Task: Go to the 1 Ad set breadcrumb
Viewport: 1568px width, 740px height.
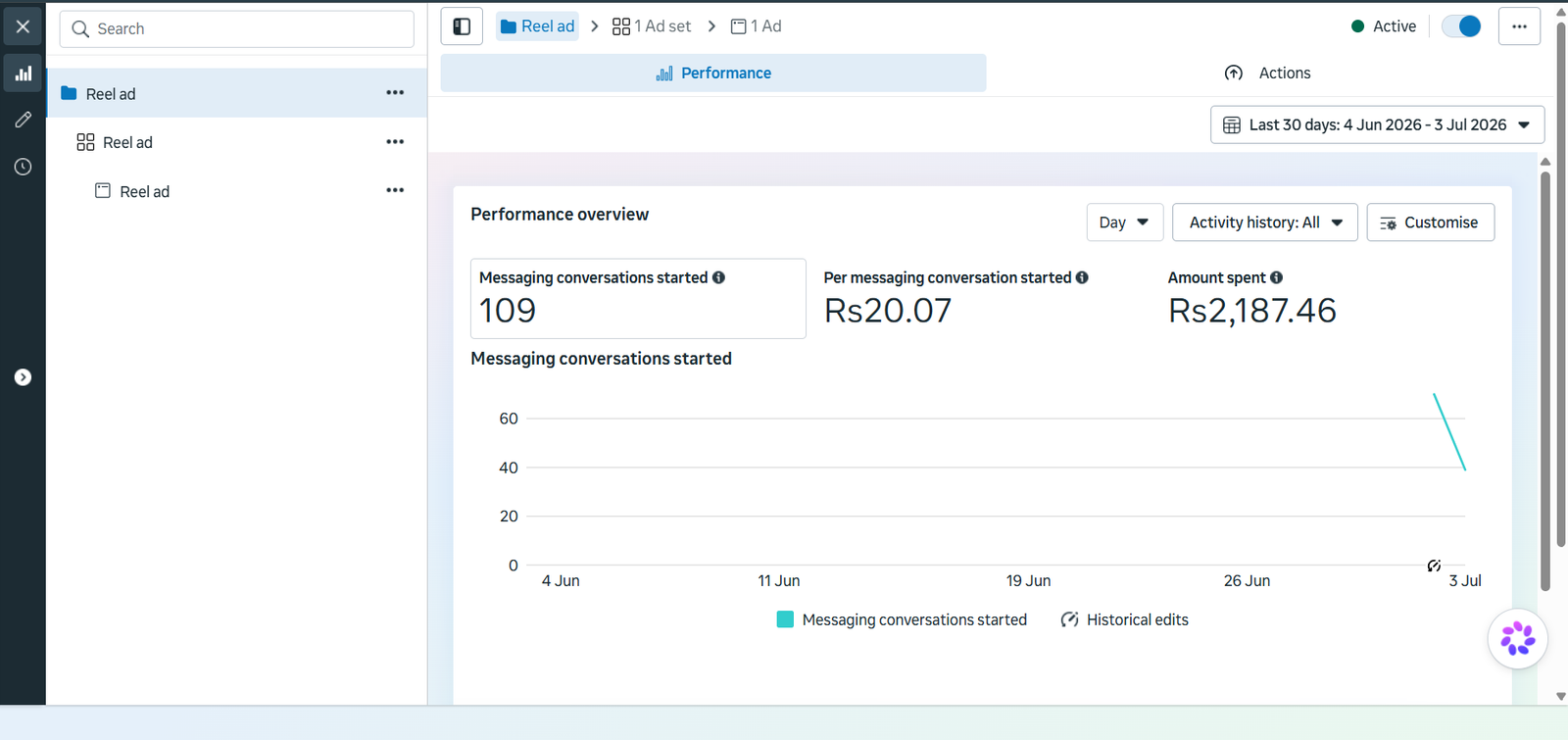Action: coord(652,26)
